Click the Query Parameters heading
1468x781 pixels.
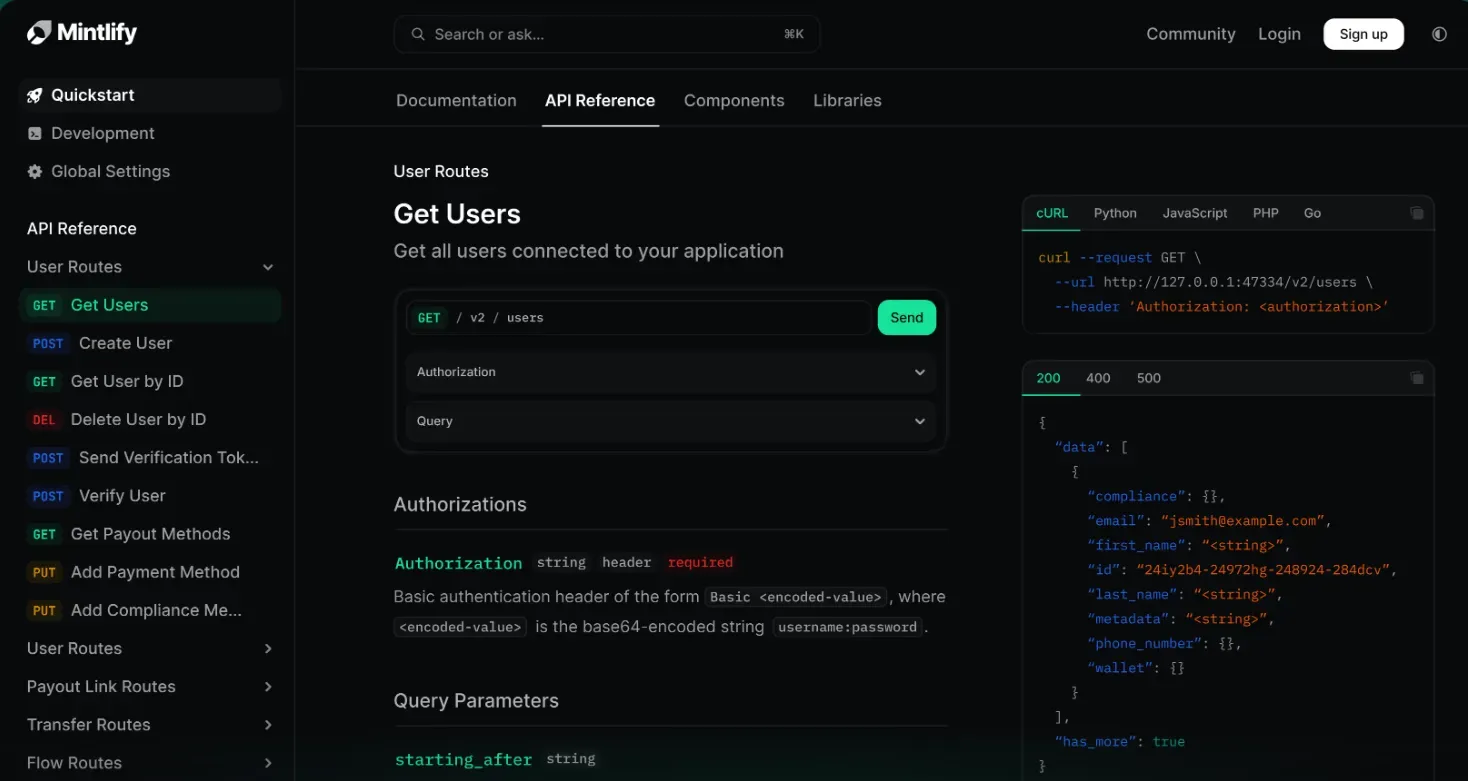[476, 701]
